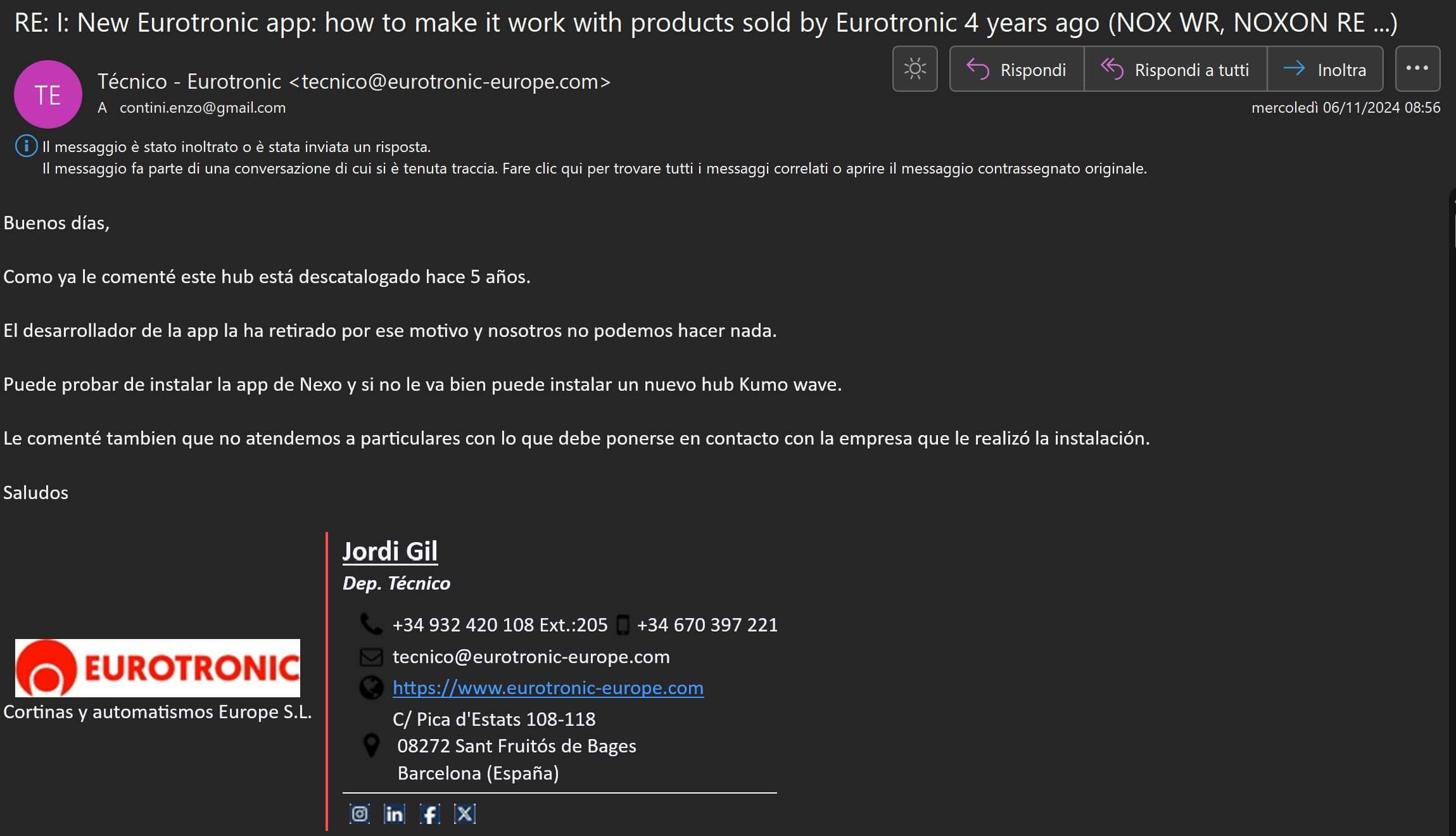Click the Rispondi reply button
Image resolution: width=1456 pixels, height=836 pixels.
pos(1016,69)
